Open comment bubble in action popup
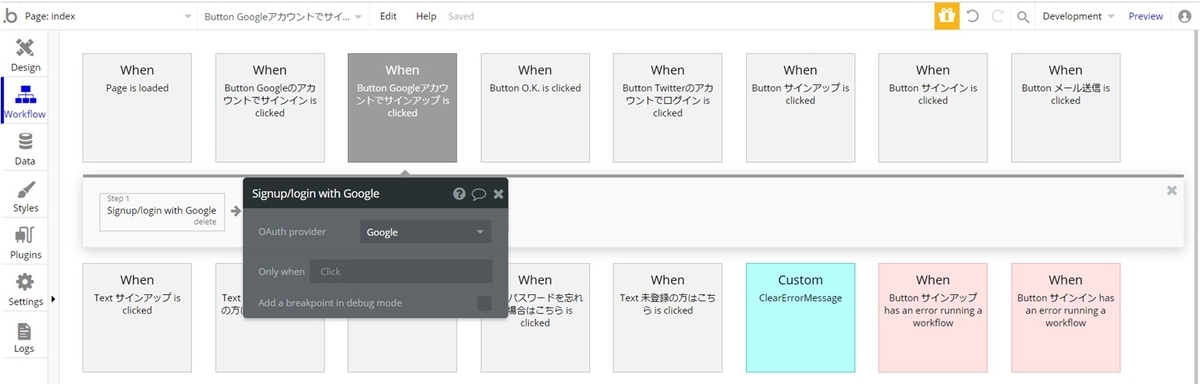This screenshot has height=384, width=1200. pos(479,193)
